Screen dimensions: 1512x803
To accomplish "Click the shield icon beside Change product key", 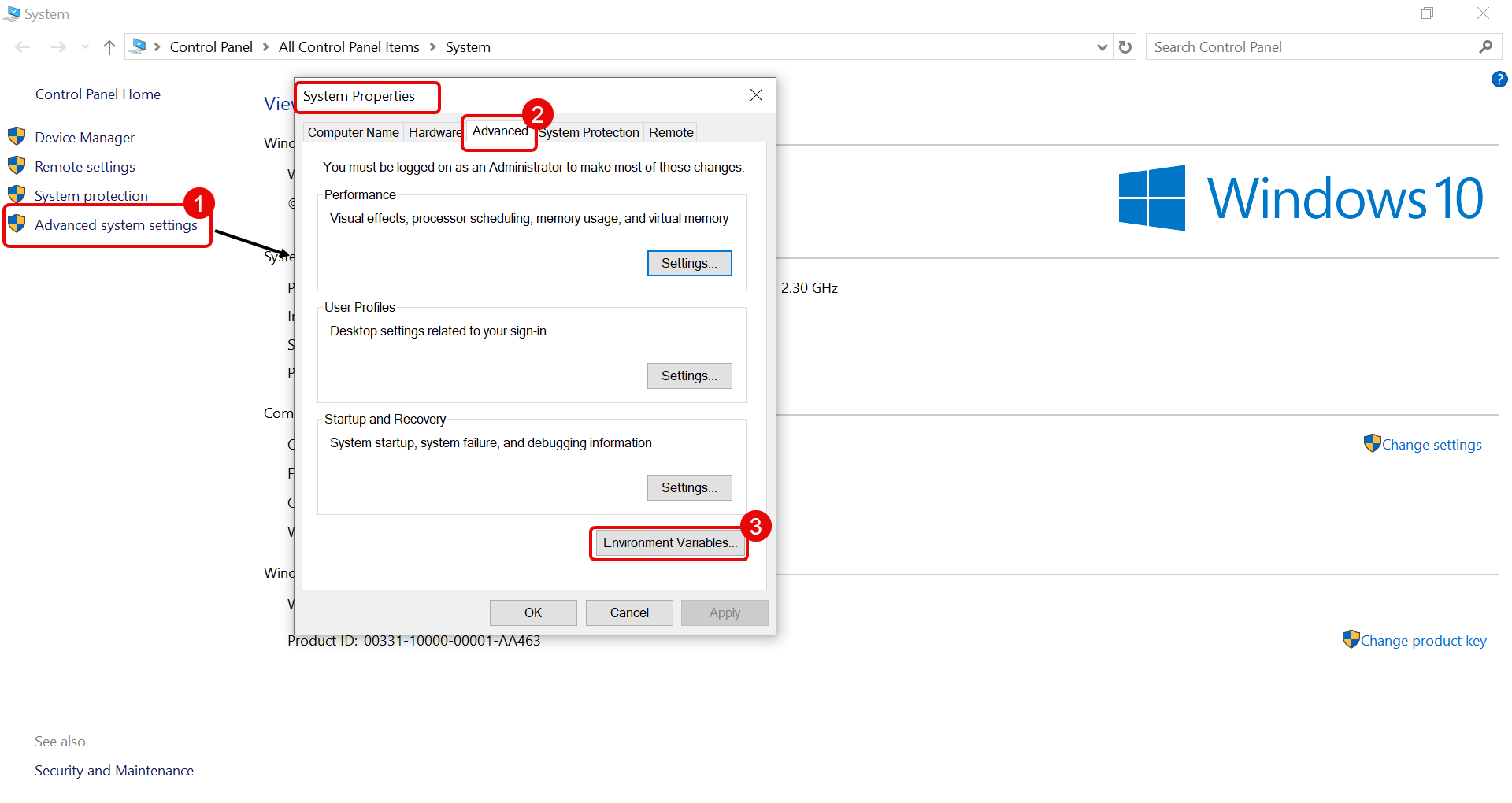I will coord(1351,639).
